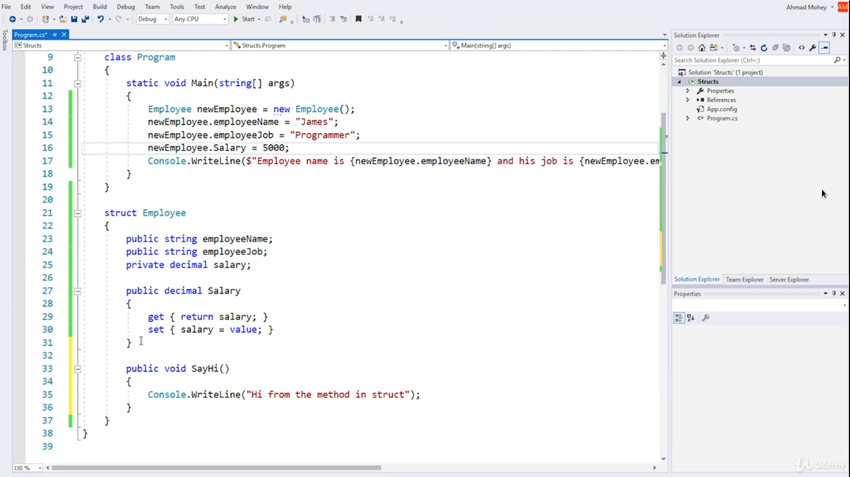Open the Analyze menu
The image size is (850, 477).
point(225,7)
